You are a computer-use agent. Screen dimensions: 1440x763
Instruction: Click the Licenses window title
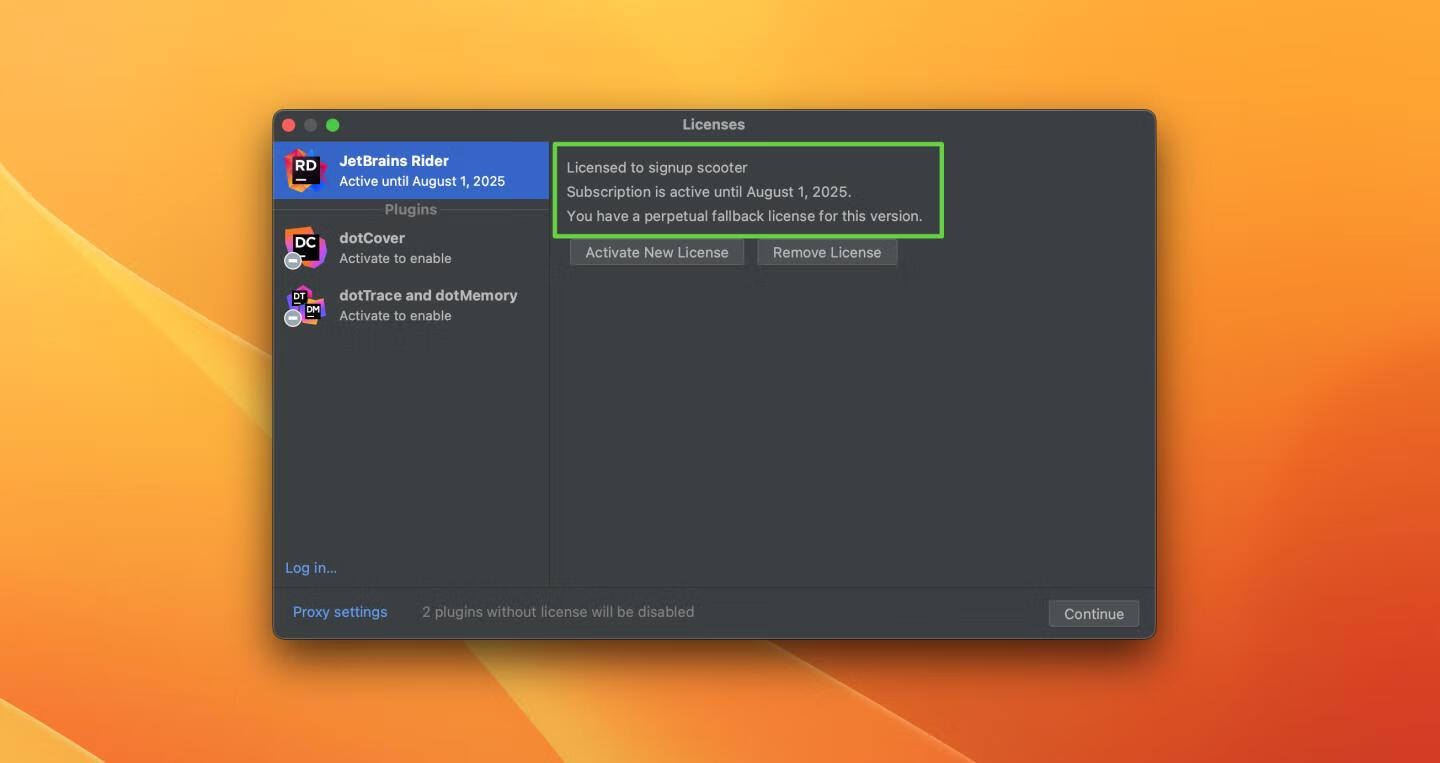tap(714, 125)
